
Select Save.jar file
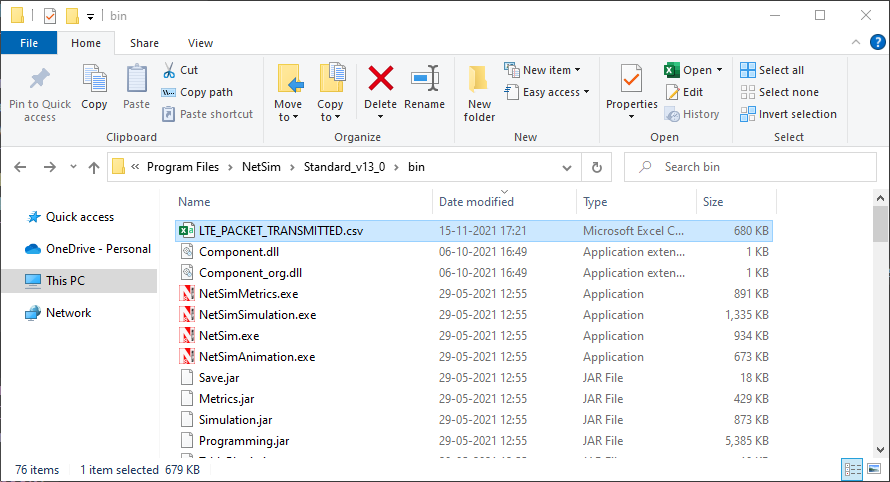pyautogui.click(x=474, y=378)
